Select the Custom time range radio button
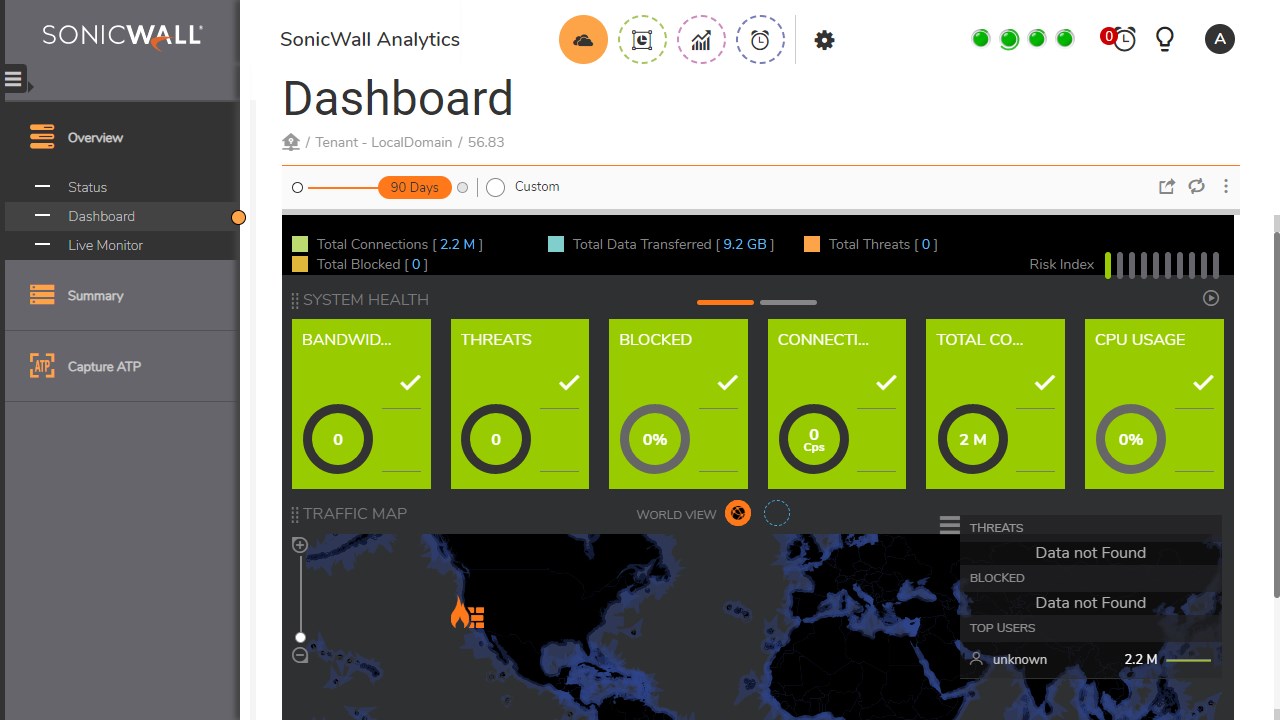The width and height of the screenshot is (1280, 720). (x=495, y=187)
